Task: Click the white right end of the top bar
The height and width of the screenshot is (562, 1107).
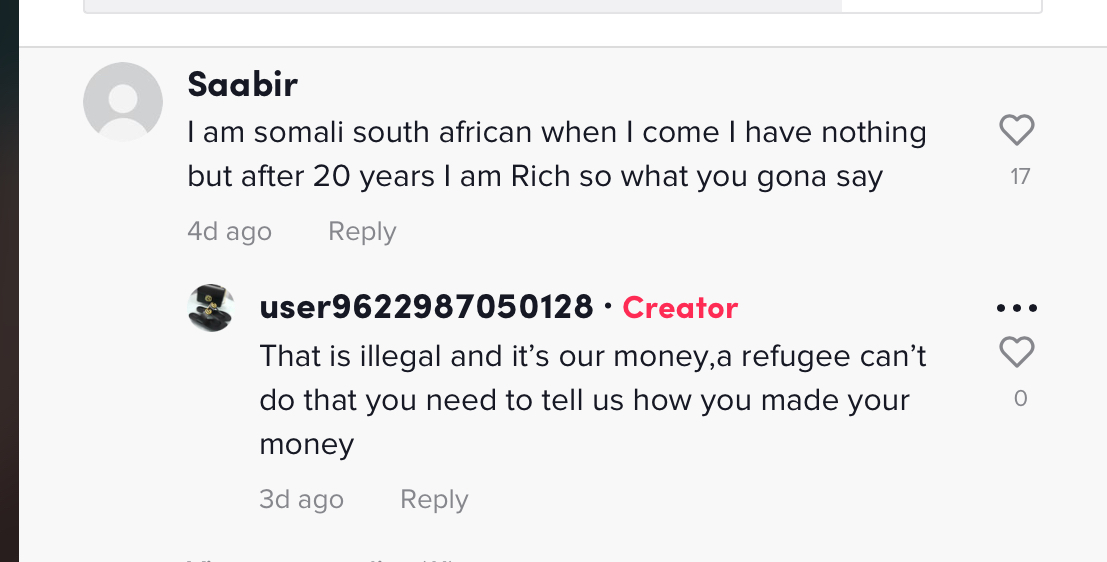Action: click(x=940, y=5)
